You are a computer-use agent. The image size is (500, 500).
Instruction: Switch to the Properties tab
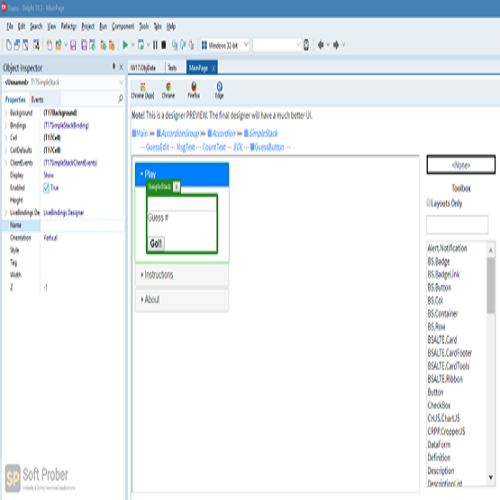click(15, 100)
